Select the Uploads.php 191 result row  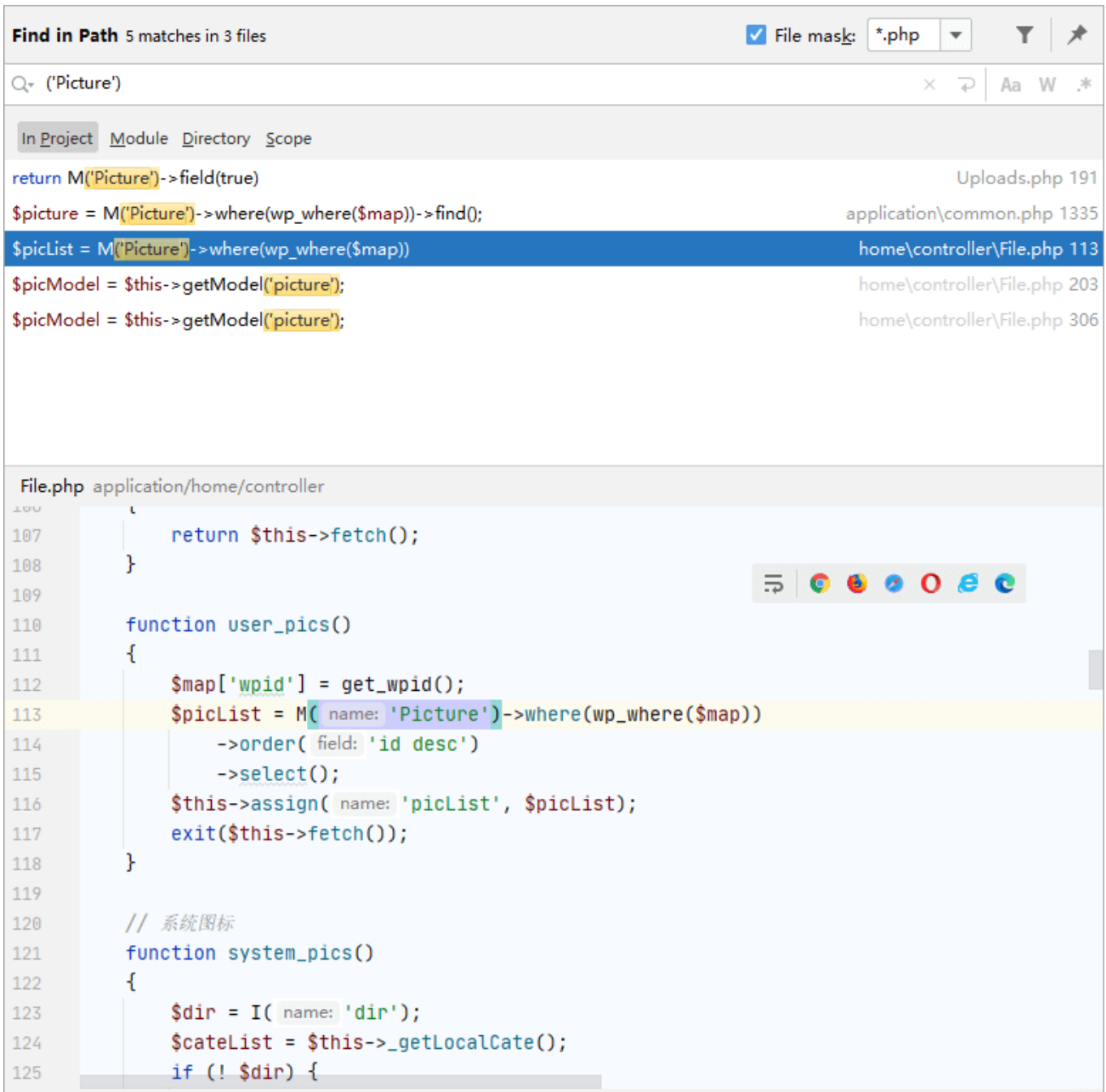point(552,178)
